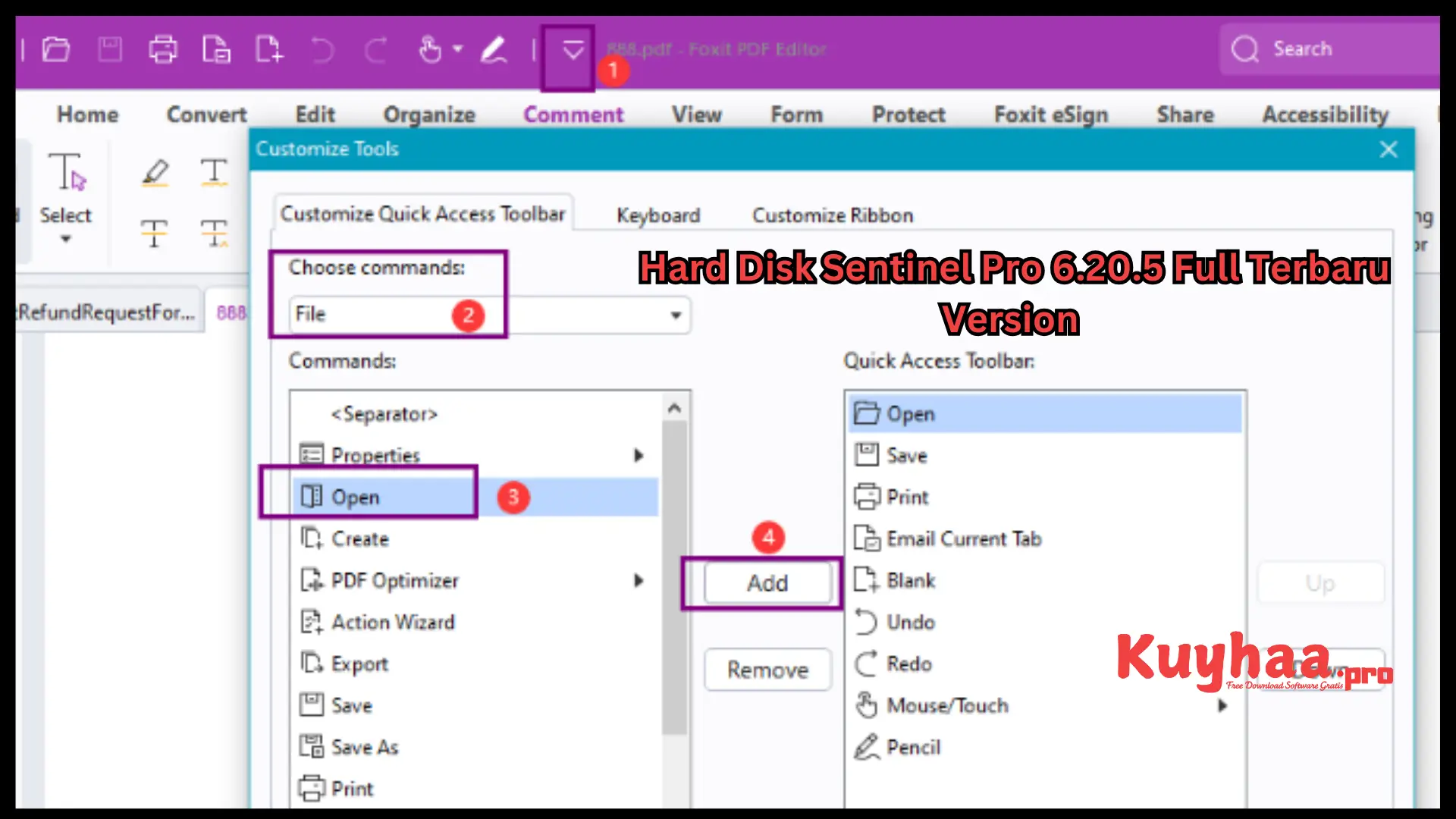Viewport: 1456px width, 819px height.
Task: Click the Underline text tool in ribbon
Action: click(214, 172)
